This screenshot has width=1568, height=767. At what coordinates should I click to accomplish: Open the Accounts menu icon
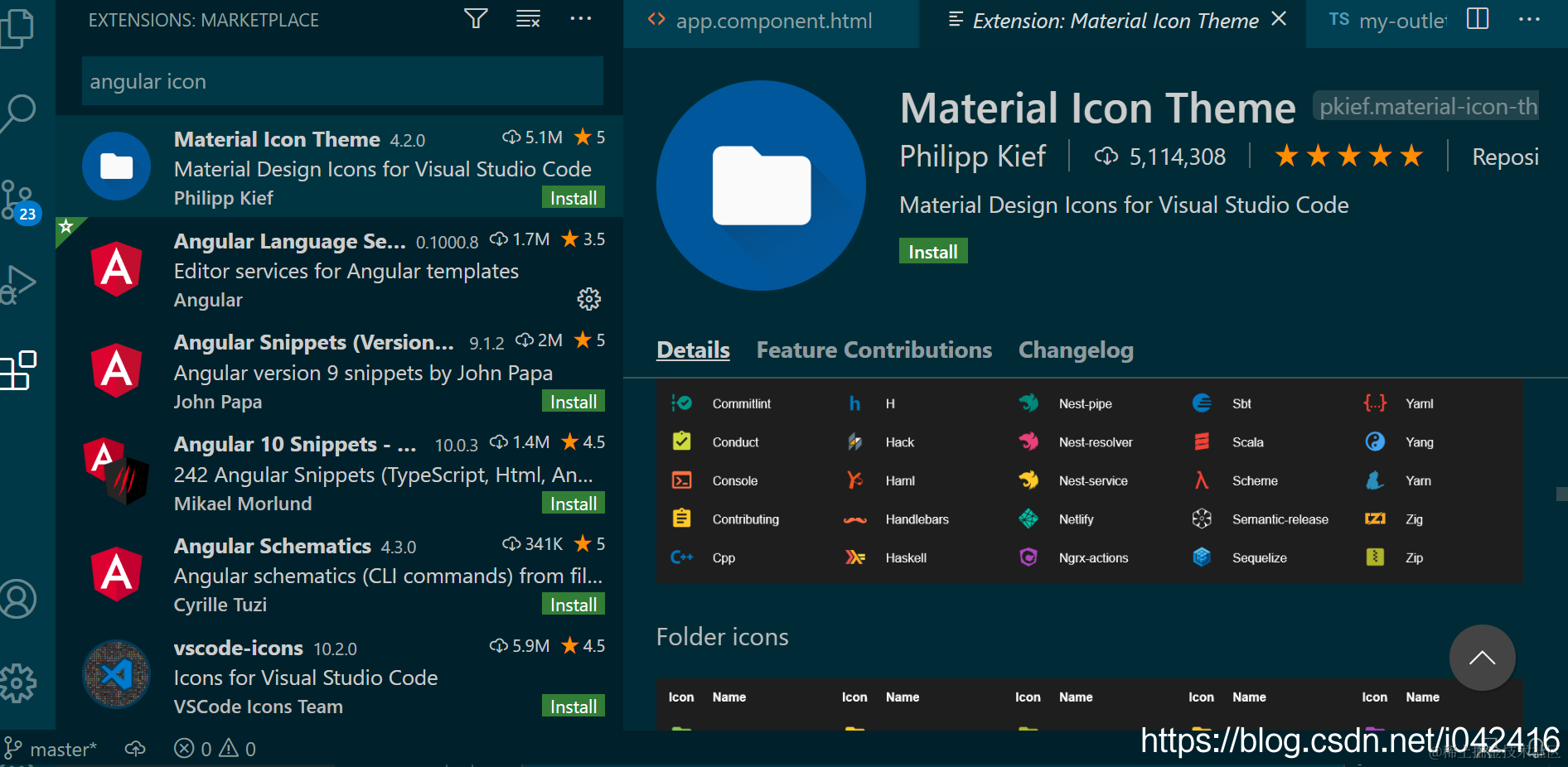point(18,598)
